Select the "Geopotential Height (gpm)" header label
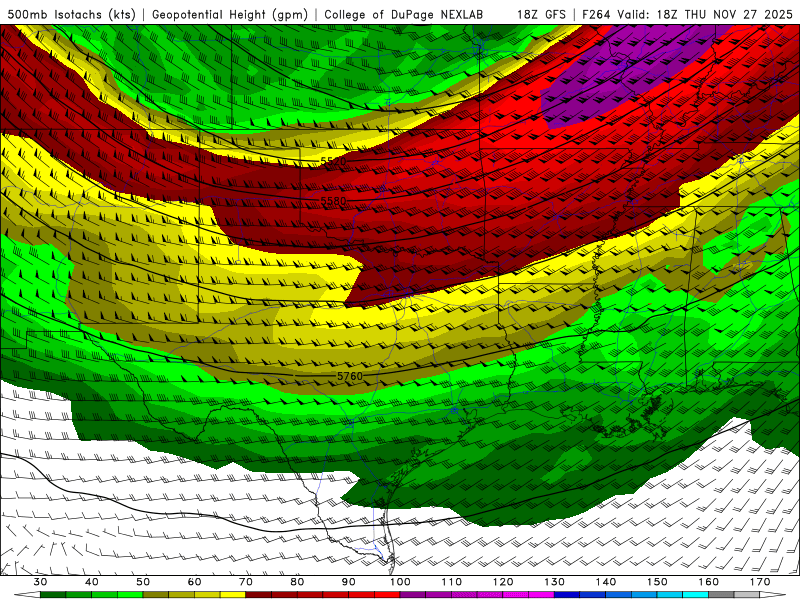Image resolution: width=800 pixels, height=600 pixels. [230, 15]
